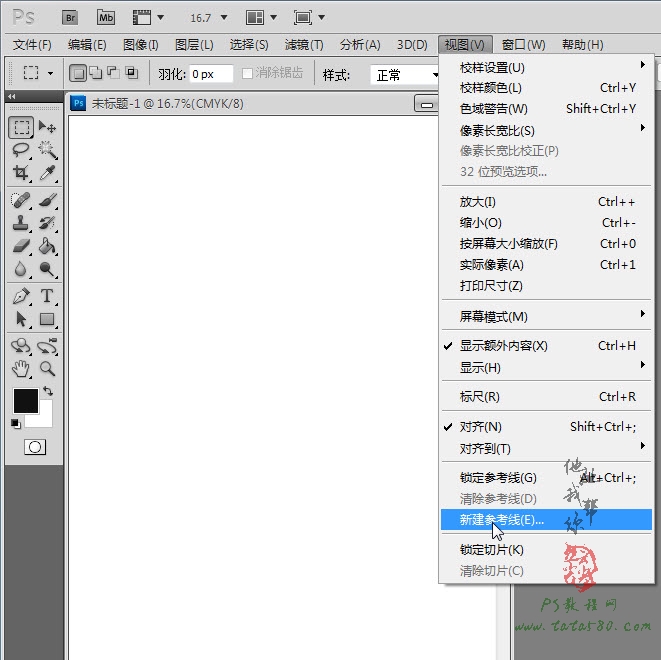Open the 滤镜(T) menu
This screenshot has height=660, width=661.
coord(304,44)
